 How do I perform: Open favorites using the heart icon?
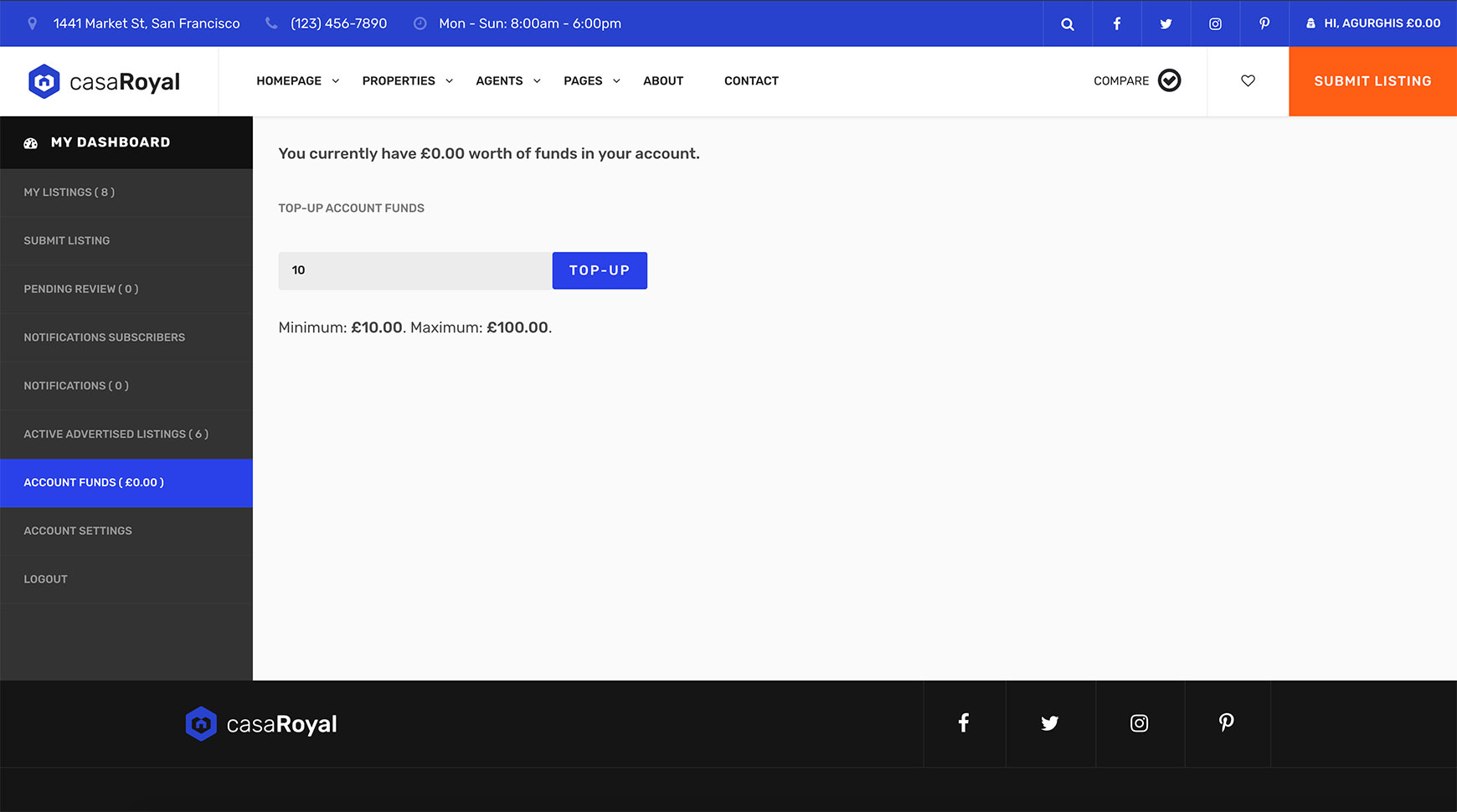(1248, 81)
